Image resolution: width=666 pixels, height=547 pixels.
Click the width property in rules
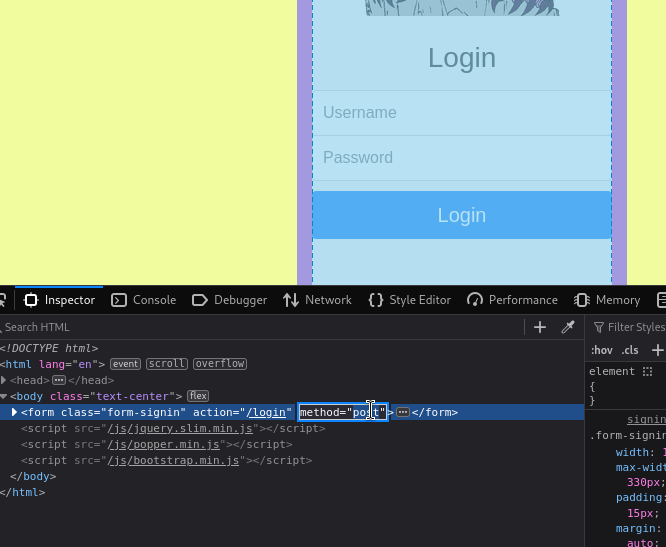pyautogui.click(x=632, y=452)
